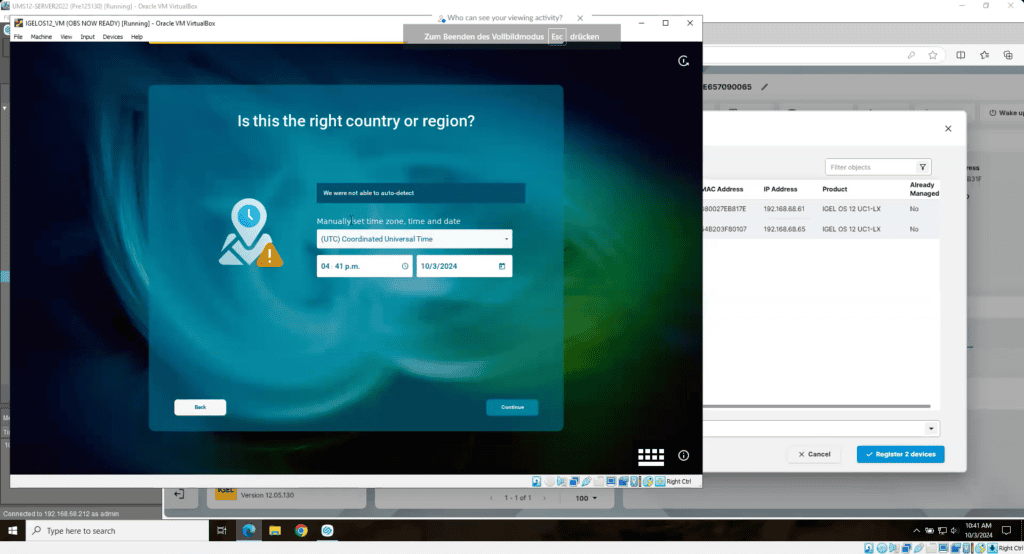Click the pencil edit icon beside device name
This screenshot has height=554, width=1024.
(764, 87)
